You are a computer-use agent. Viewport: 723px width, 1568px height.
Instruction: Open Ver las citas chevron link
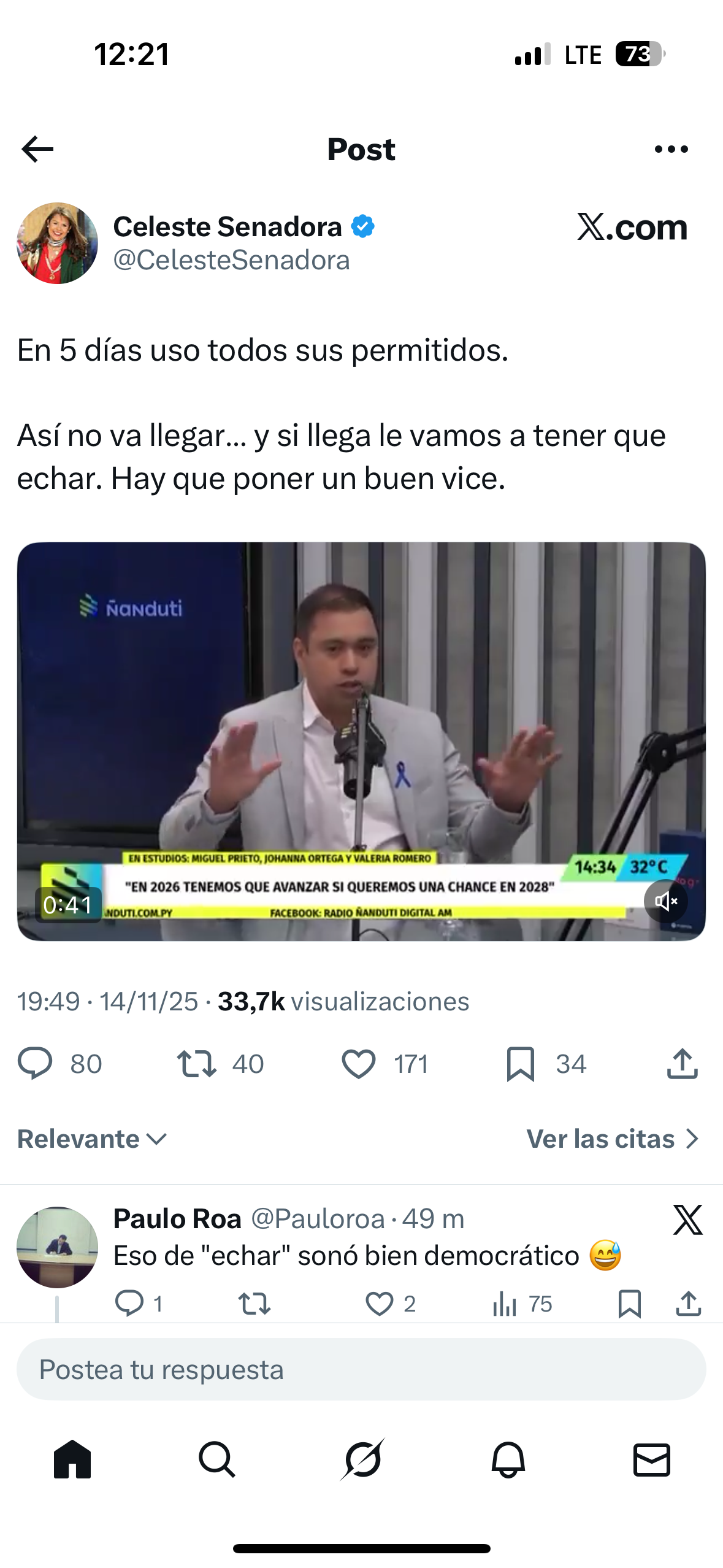click(x=613, y=1139)
